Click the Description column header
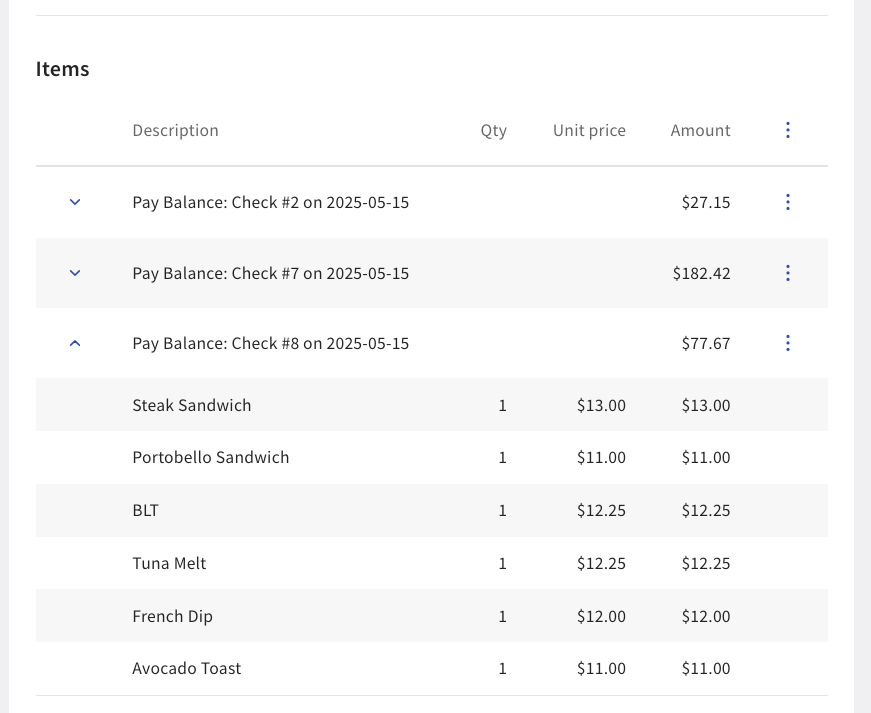The height and width of the screenshot is (713, 871). tap(175, 130)
